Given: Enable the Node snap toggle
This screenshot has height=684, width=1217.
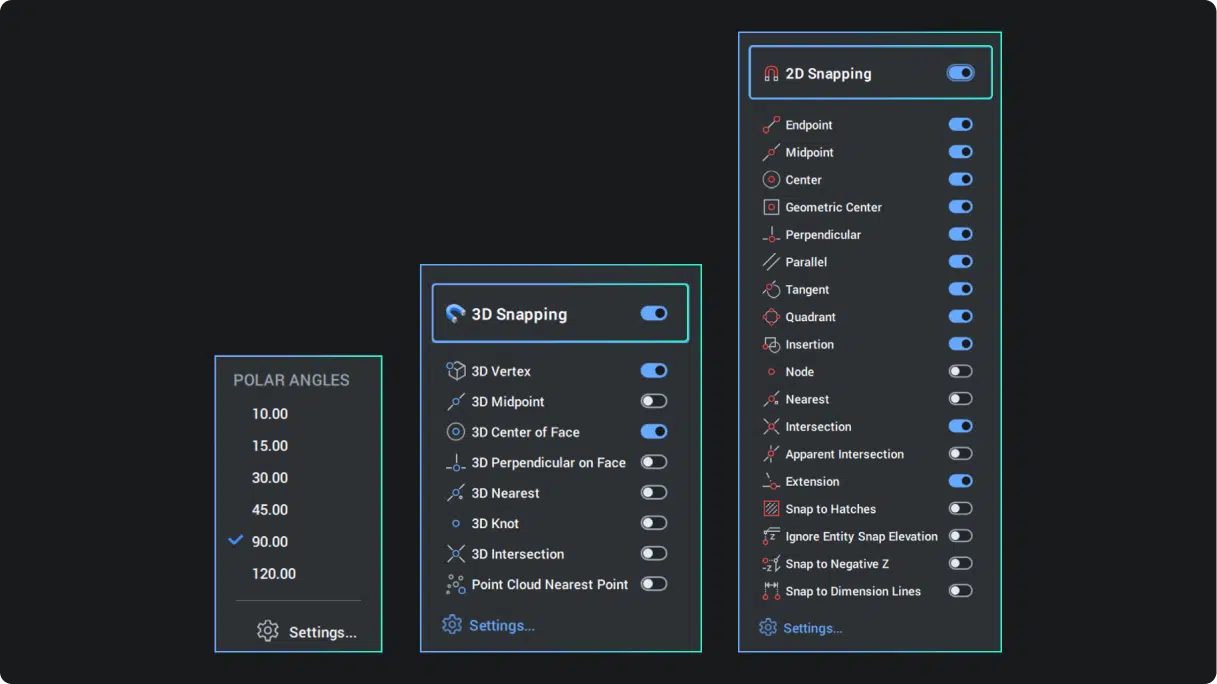Looking at the screenshot, I should pyautogui.click(x=960, y=371).
